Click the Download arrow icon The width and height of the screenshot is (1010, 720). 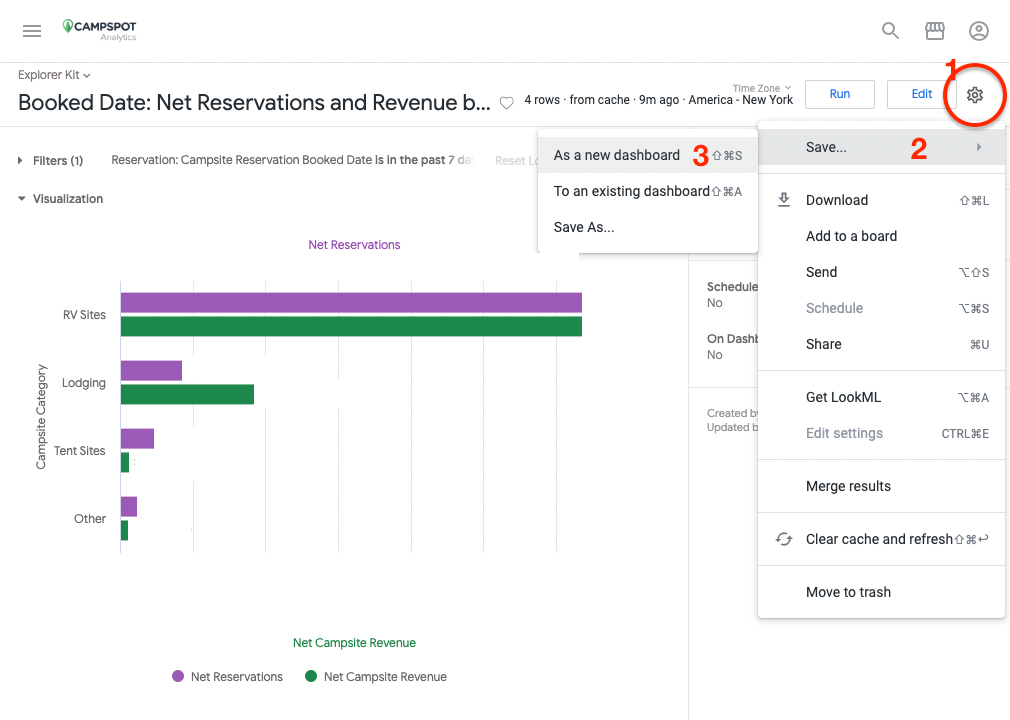coord(785,200)
